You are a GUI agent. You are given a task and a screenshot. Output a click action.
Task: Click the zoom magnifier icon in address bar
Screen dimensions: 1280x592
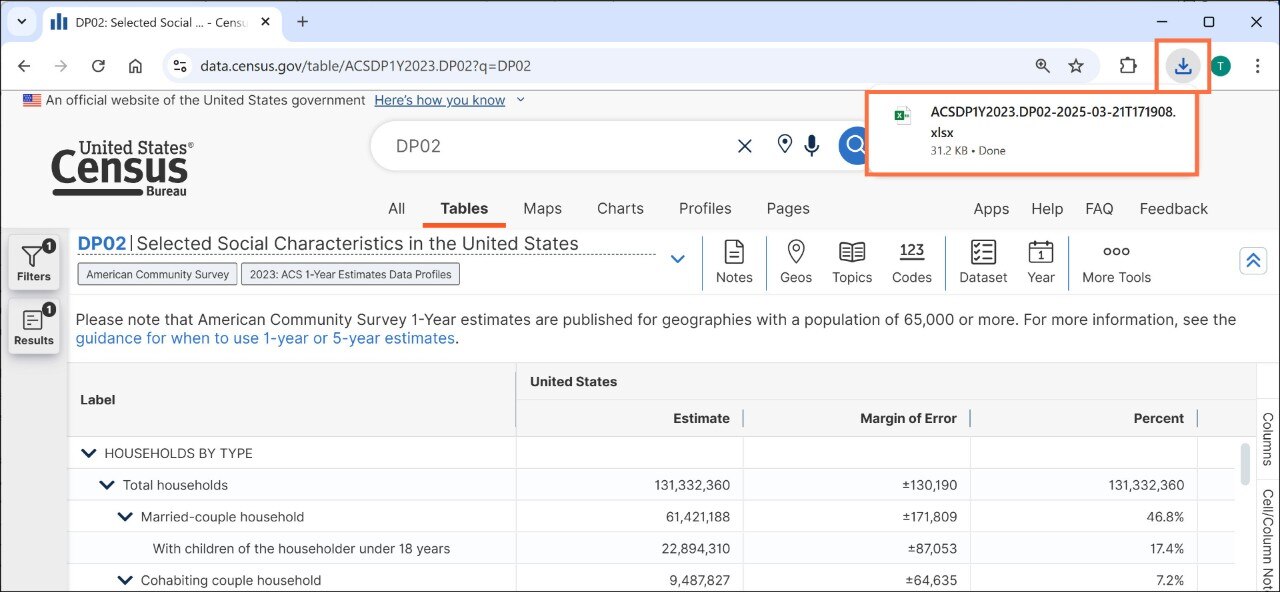[1043, 66]
